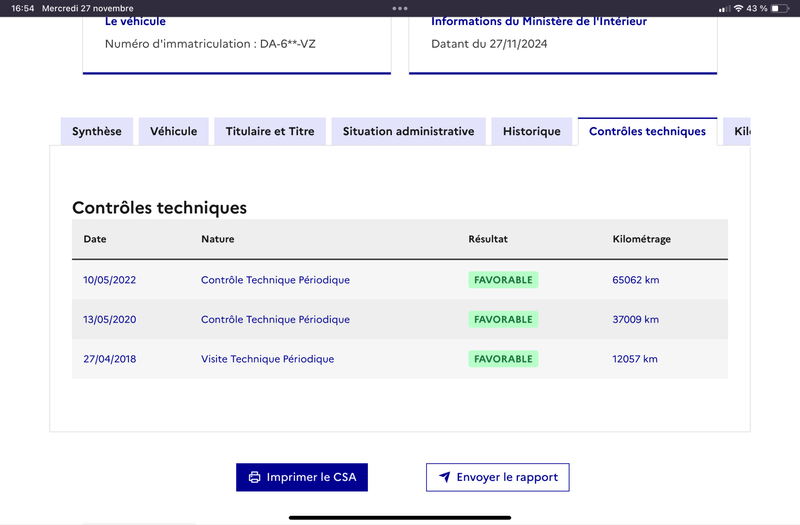Tap the Wi-Fi status icon
The height and width of the screenshot is (525, 800).
click(x=738, y=8)
